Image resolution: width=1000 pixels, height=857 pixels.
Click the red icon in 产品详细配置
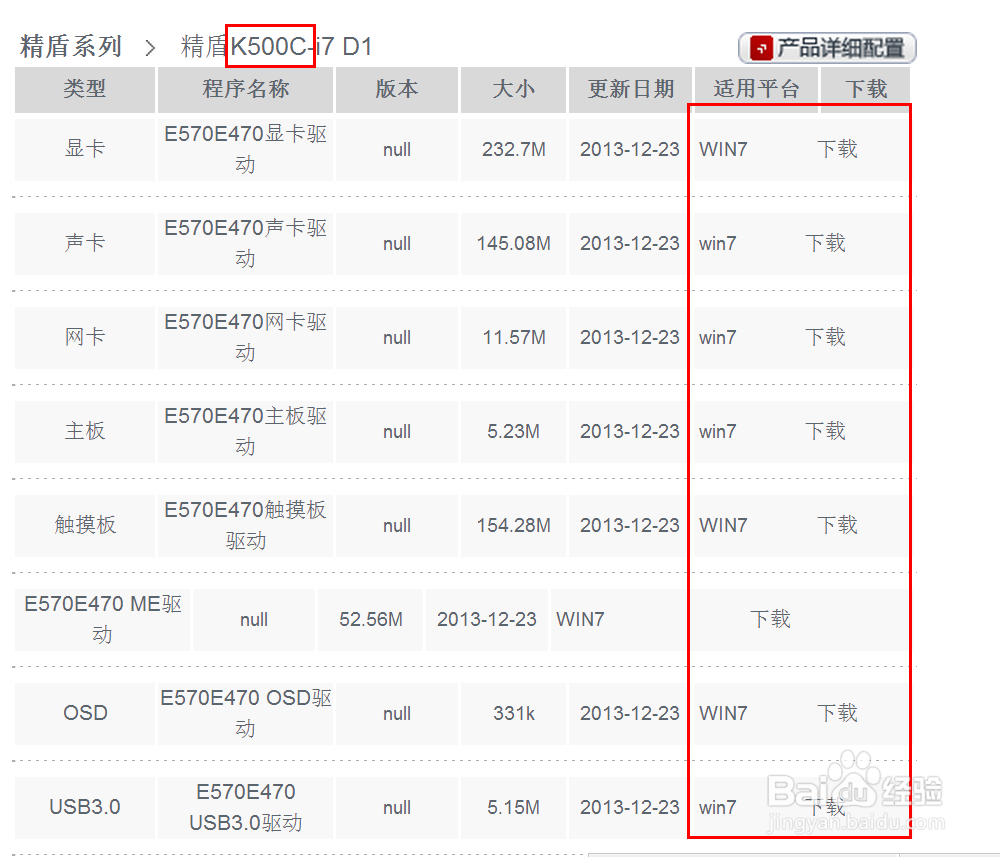(x=761, y=48)
